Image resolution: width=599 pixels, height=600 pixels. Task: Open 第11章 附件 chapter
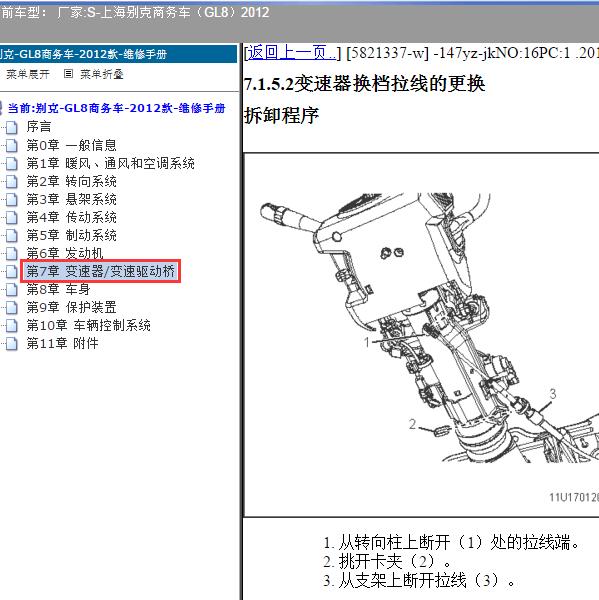point(62,344)
